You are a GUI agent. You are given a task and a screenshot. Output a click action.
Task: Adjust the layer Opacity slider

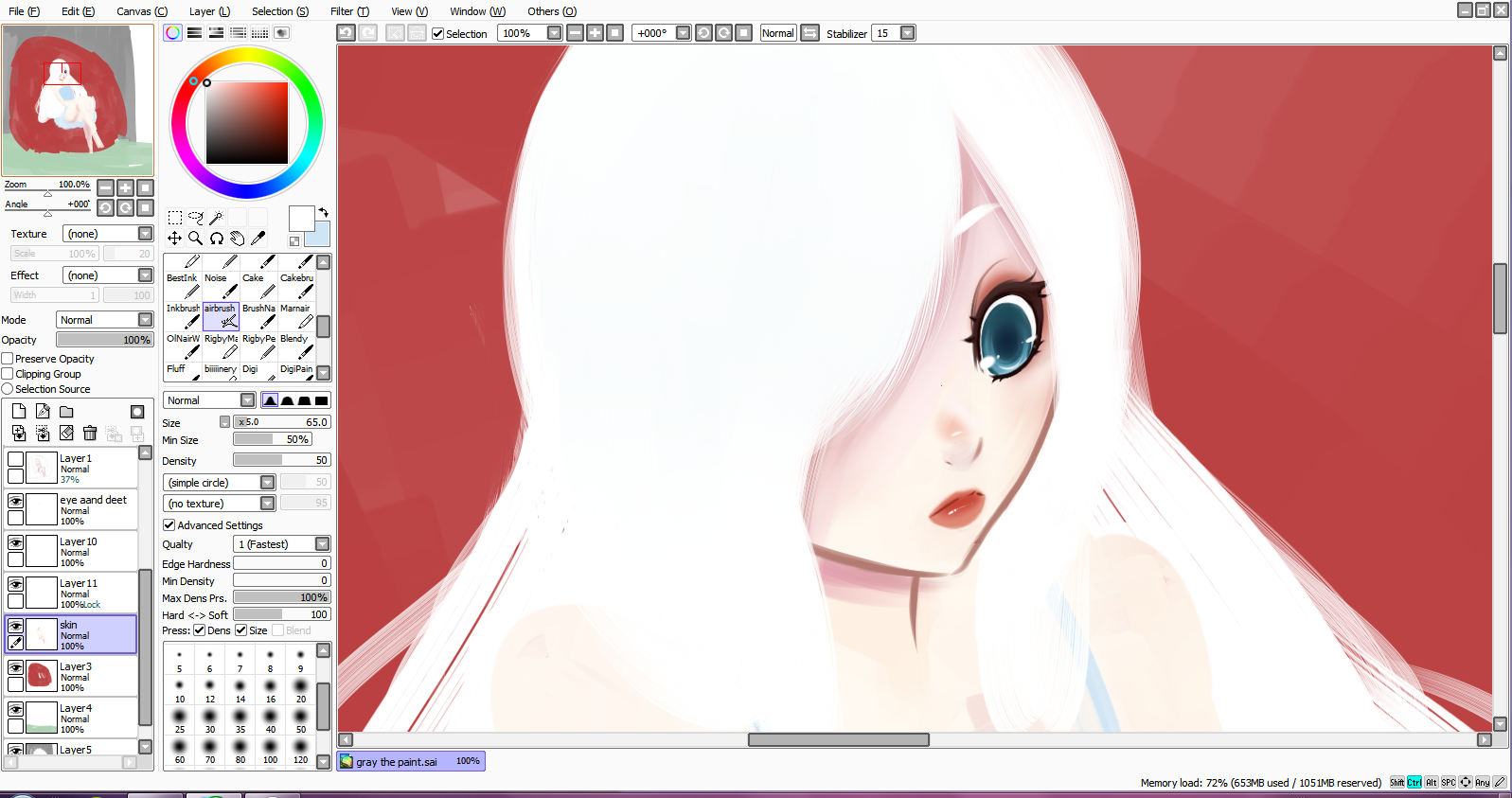pos(104,340)
